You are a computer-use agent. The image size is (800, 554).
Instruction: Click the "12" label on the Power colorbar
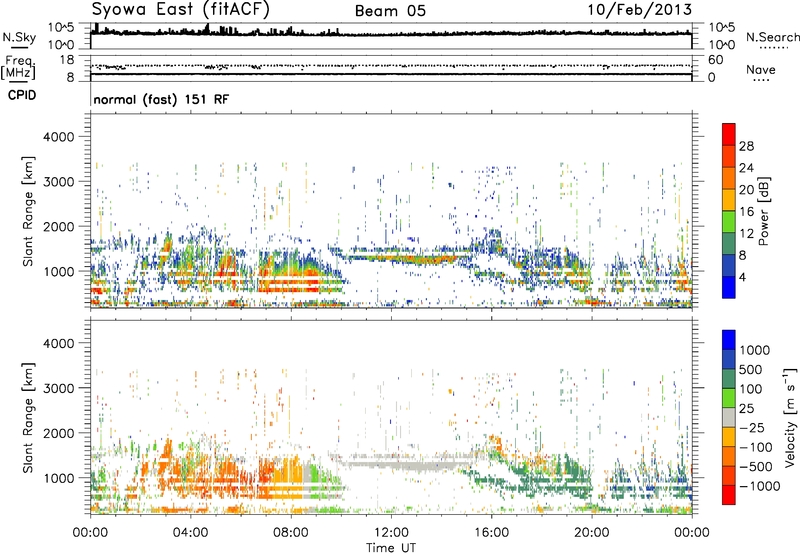[x=746, y=234]
